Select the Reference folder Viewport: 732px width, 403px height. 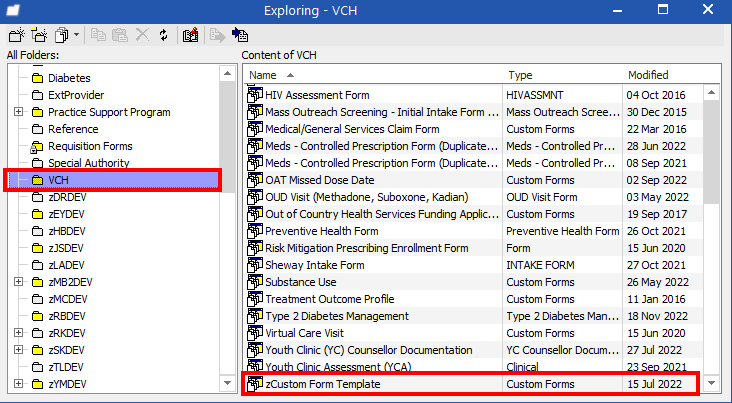click(73, 129)
